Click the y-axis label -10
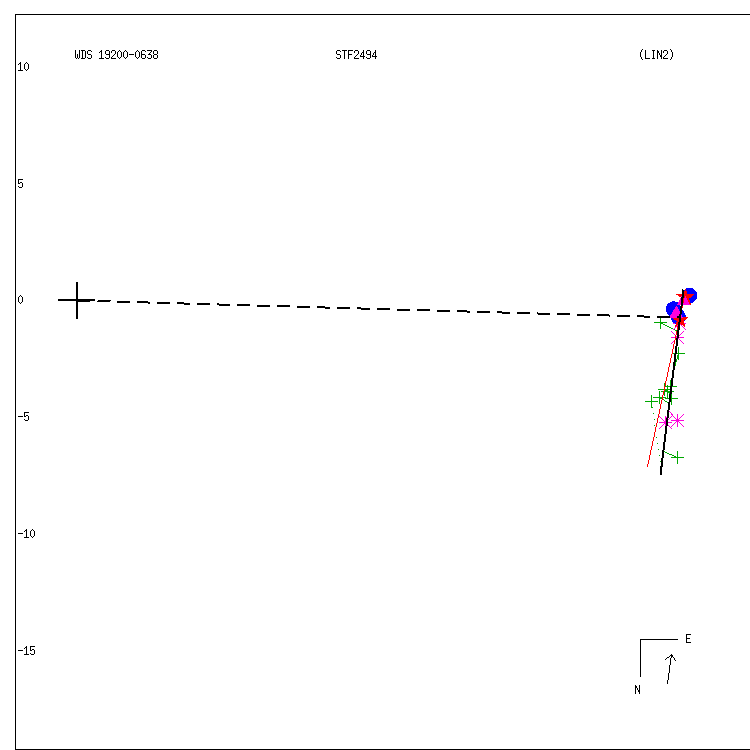The width and height of the screenshot is (750, 750). click(x=26, y=534)
